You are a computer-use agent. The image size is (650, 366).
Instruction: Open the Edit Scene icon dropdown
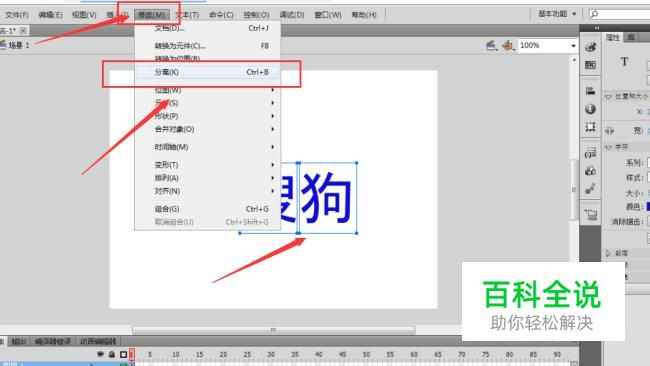click(492, 45)
